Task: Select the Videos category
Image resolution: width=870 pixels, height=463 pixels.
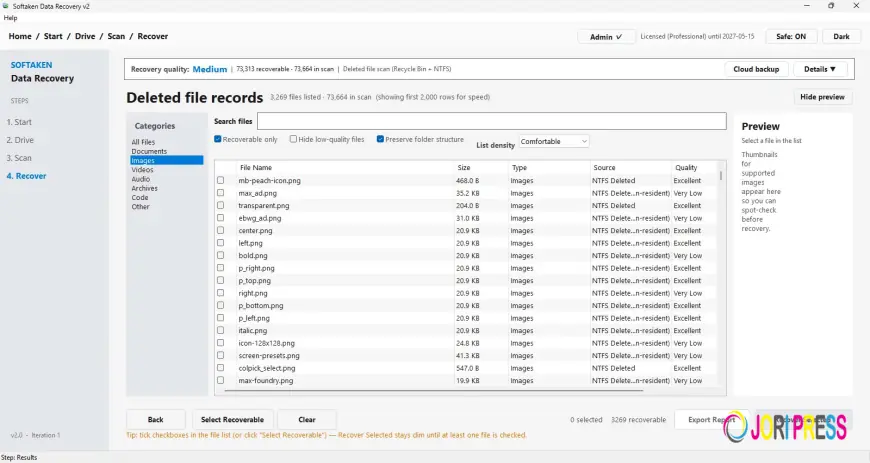Action: point(142,170)
